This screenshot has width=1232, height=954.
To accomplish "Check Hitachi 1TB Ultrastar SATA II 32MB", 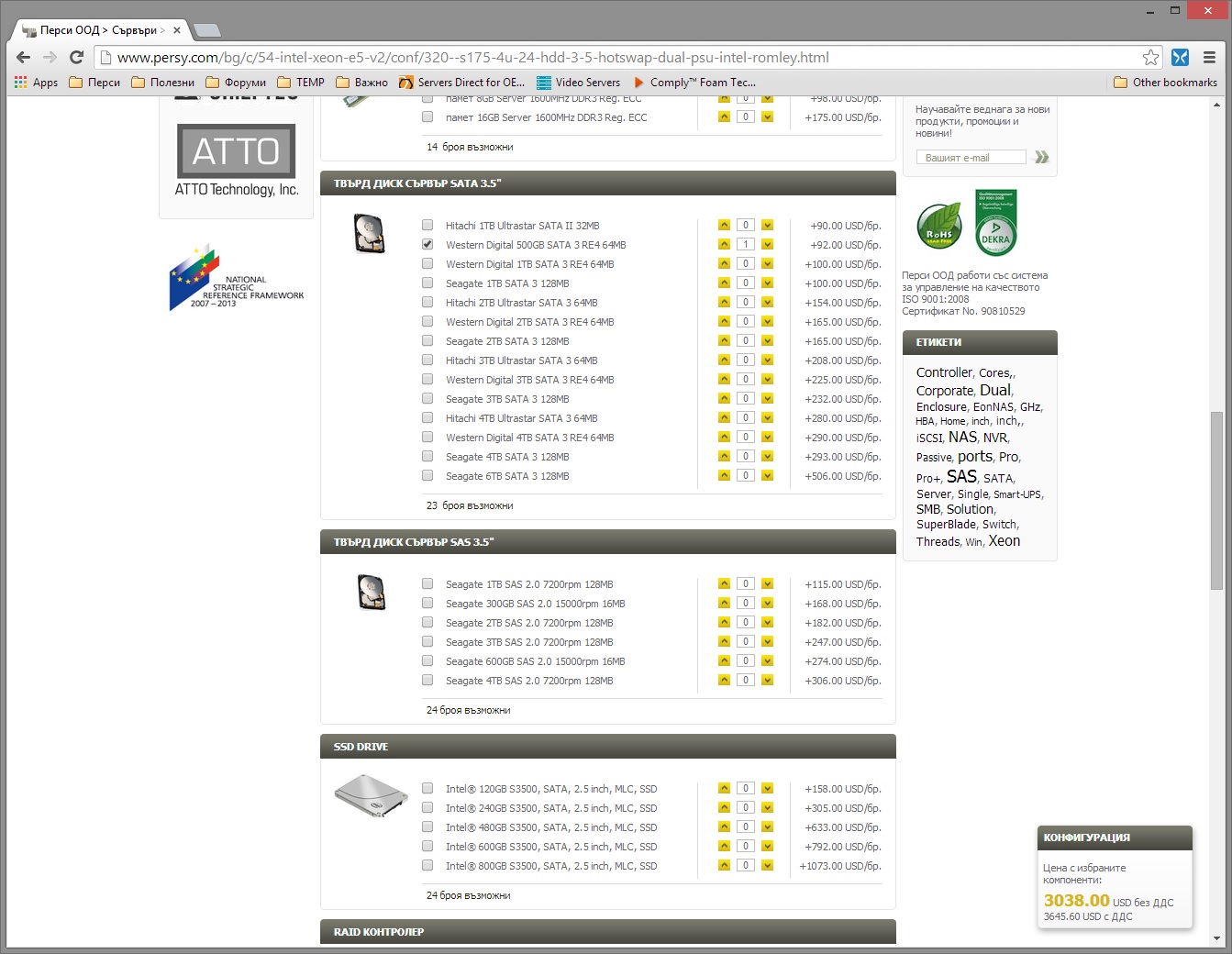I will 427,225.
